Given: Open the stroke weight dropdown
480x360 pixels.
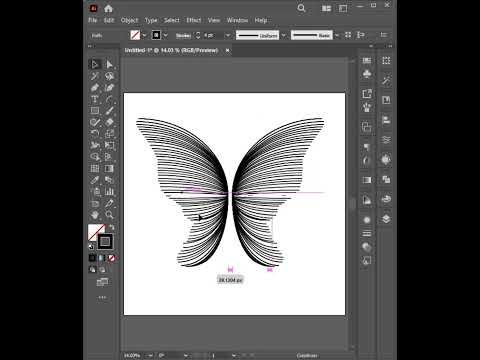Looking at the screenshot, I should click(x=228, y=35).
